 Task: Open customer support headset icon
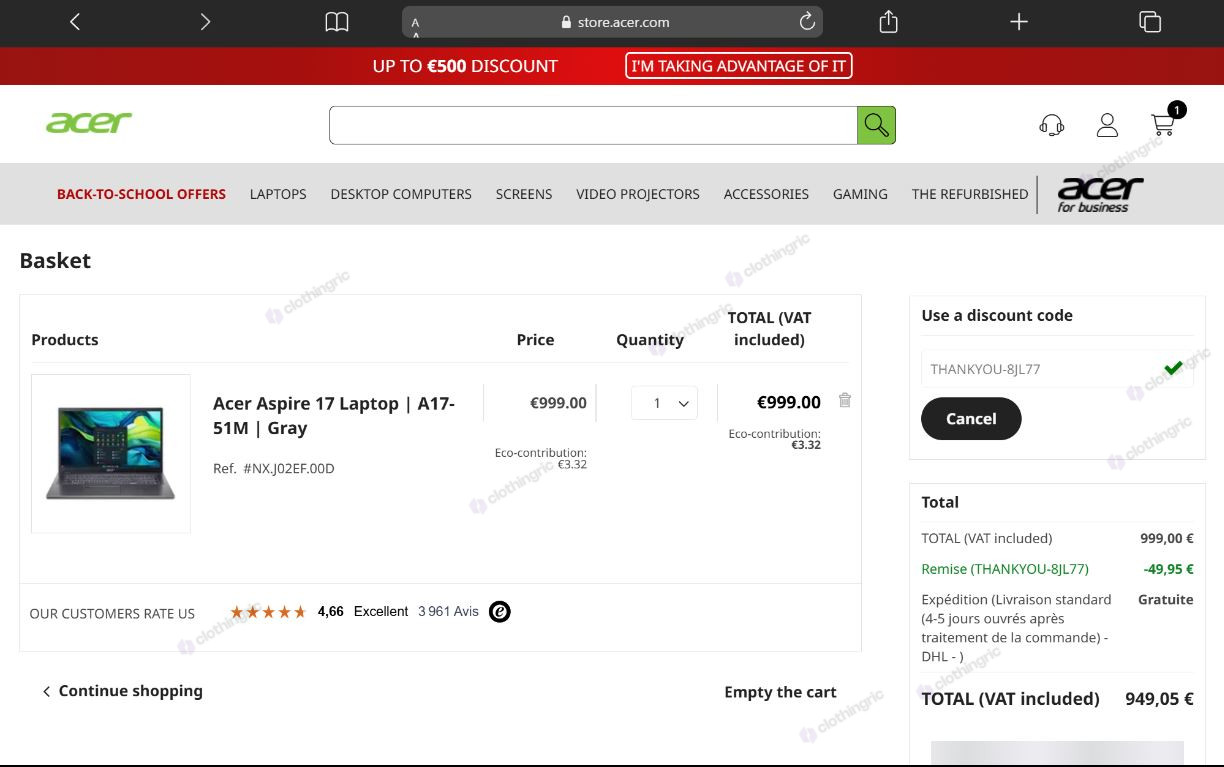[1052, 125]
